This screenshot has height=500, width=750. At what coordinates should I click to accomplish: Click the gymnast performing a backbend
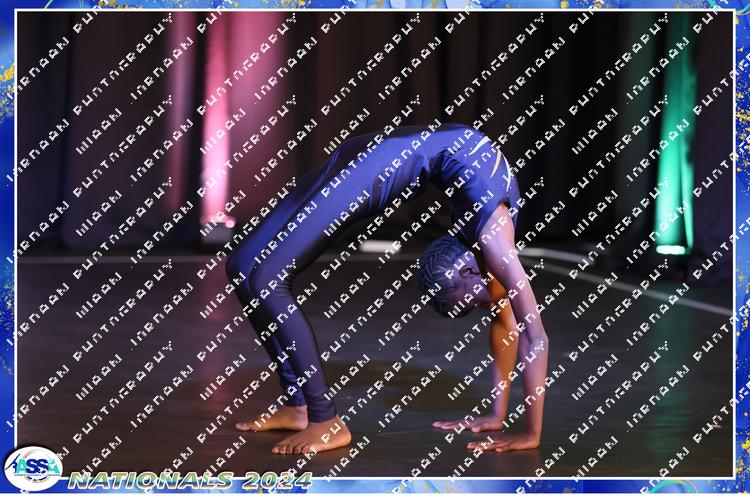(387, 289)
